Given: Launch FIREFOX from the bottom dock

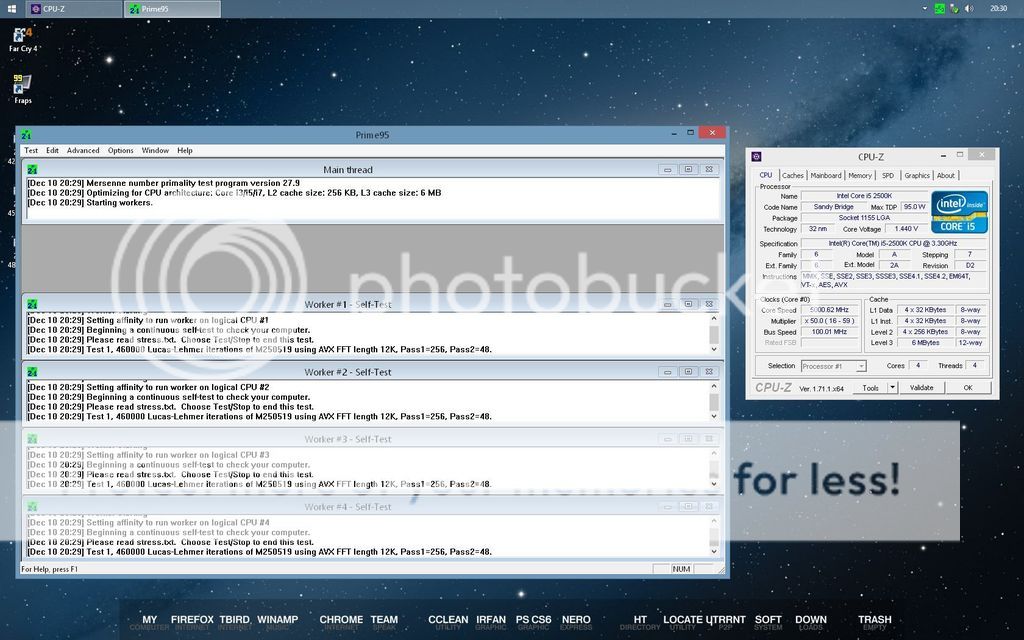Looking at the screenshot, I should [x=192, y=622].
